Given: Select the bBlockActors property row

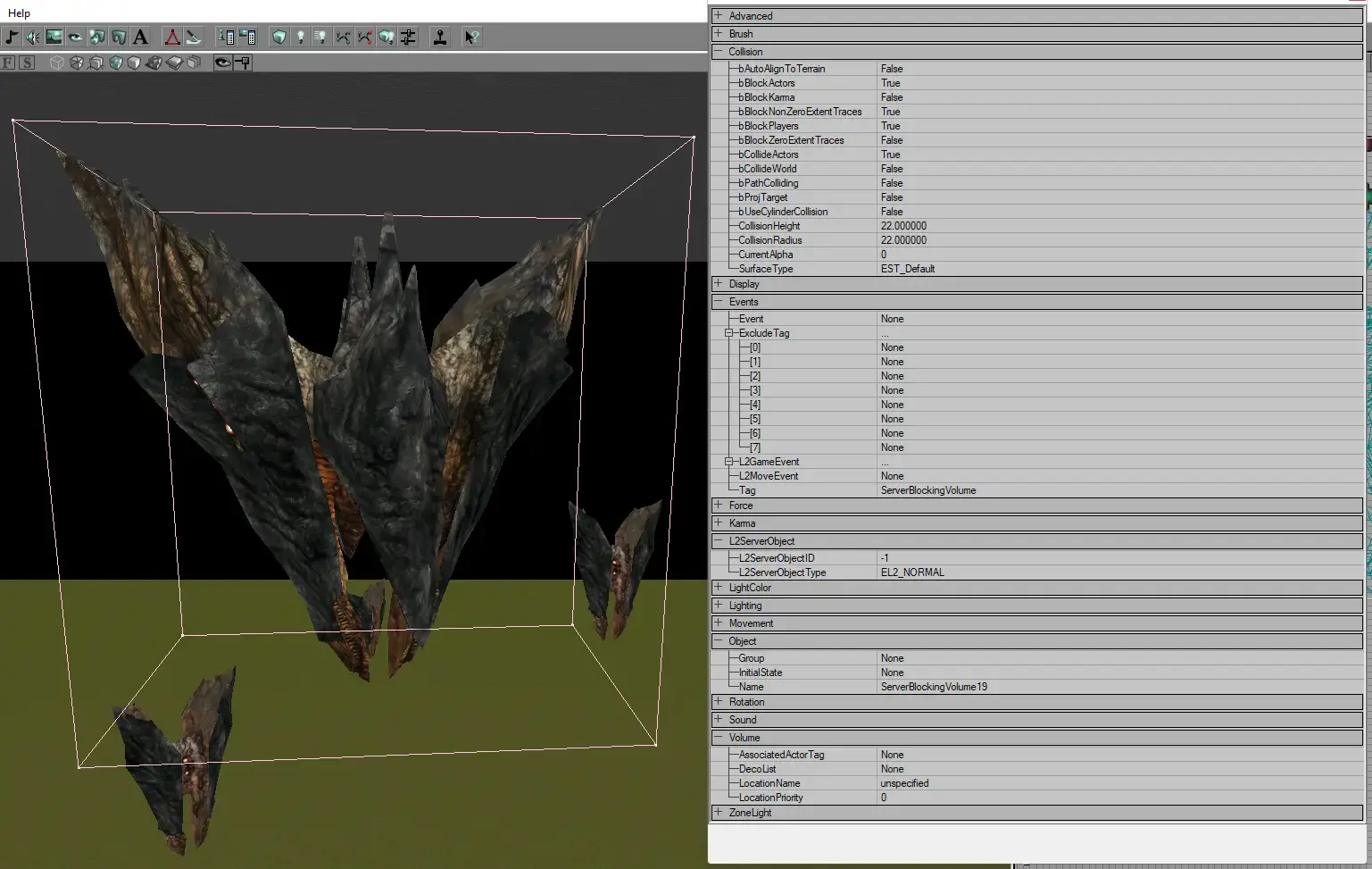Looking at the screenshot, I should tap(1037, 83).
